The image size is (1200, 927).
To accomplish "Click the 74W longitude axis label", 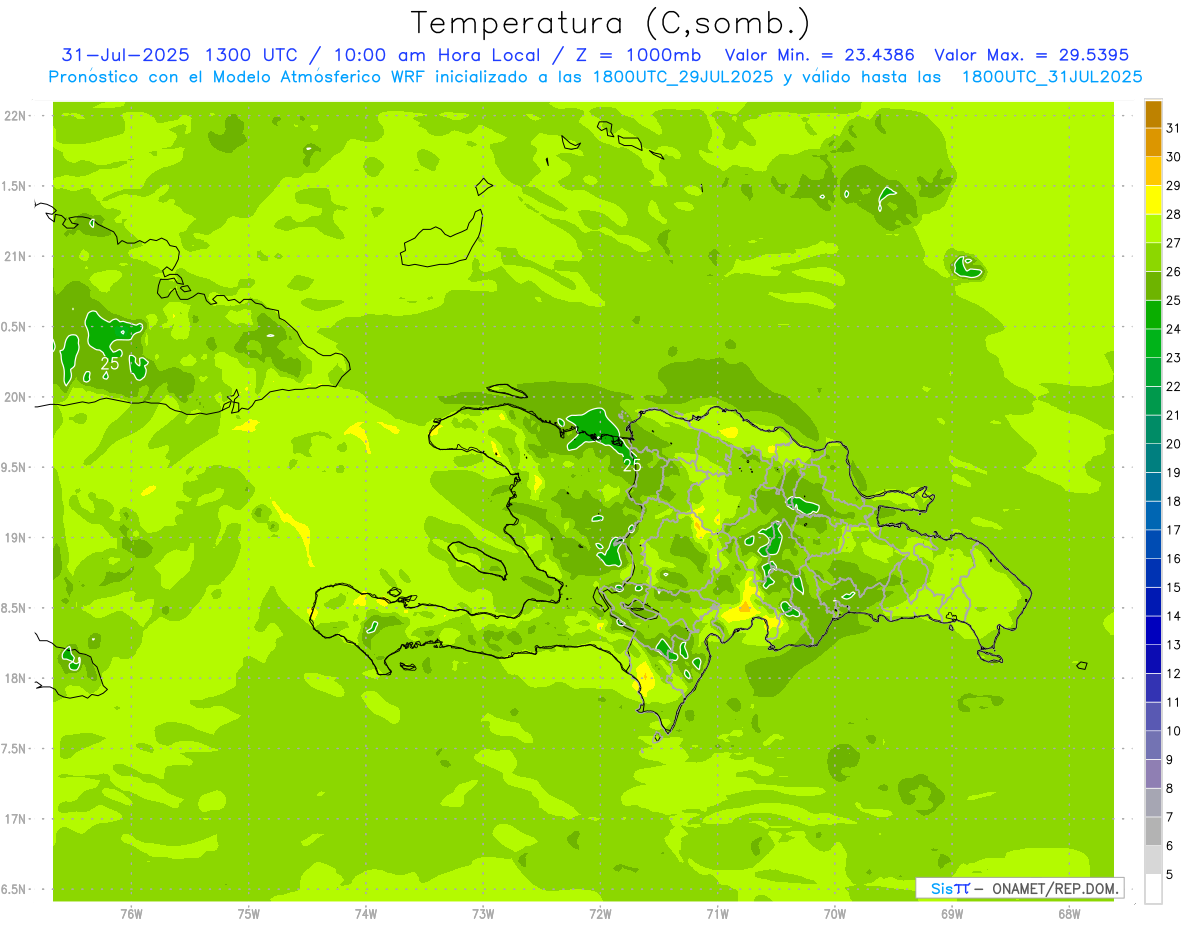I will [x=366, y=914].
